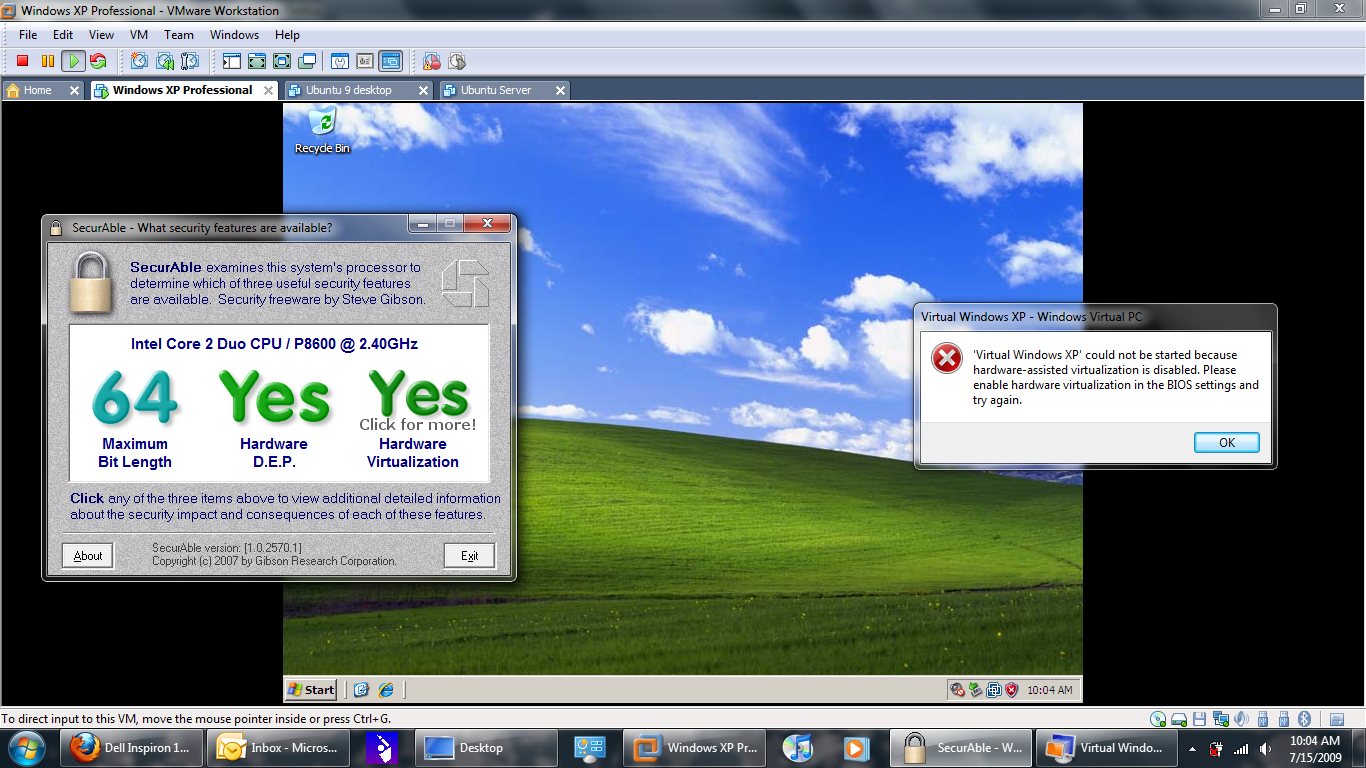
Task: Click the toolbar icon with the warning triangle
Action: [432, 61]
